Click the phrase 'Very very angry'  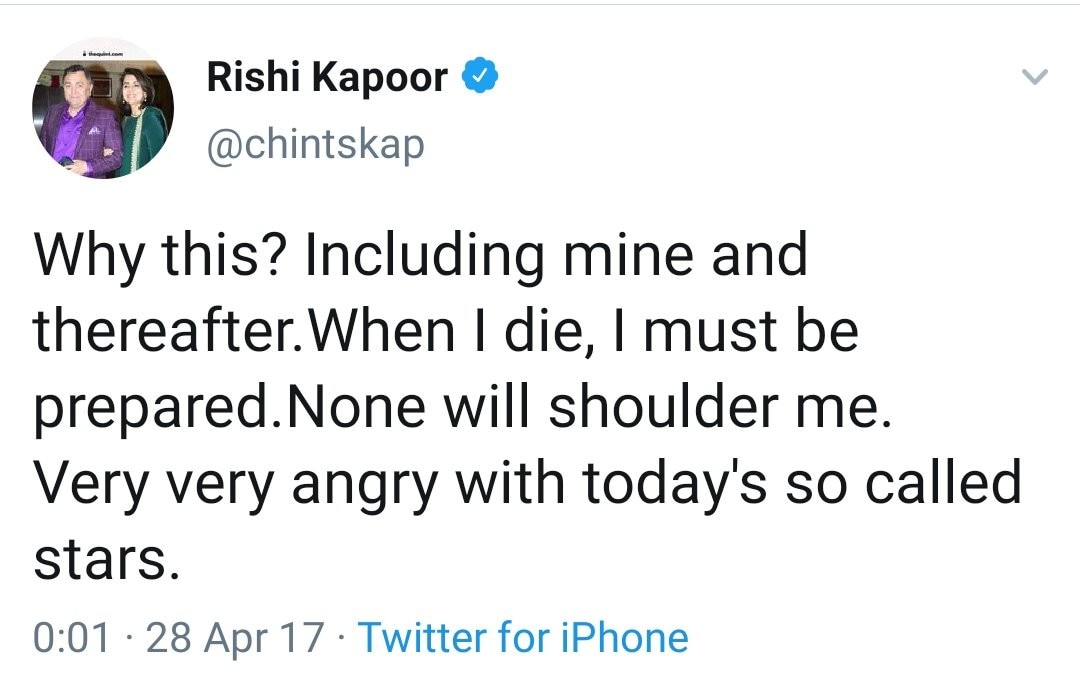(x=239, y=483)
